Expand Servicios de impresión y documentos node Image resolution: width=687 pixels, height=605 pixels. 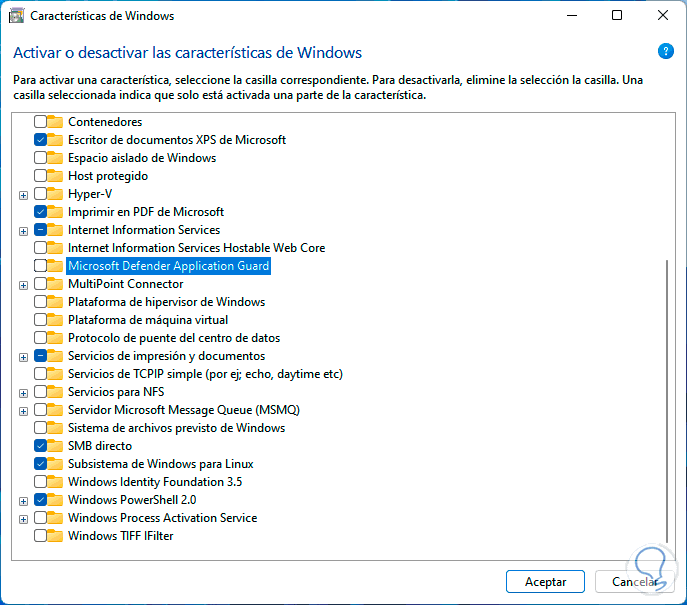point(24,357)
